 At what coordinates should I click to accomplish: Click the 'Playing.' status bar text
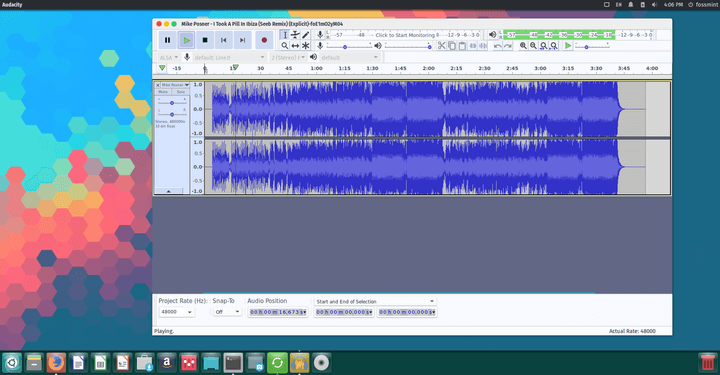coord(164,331)
